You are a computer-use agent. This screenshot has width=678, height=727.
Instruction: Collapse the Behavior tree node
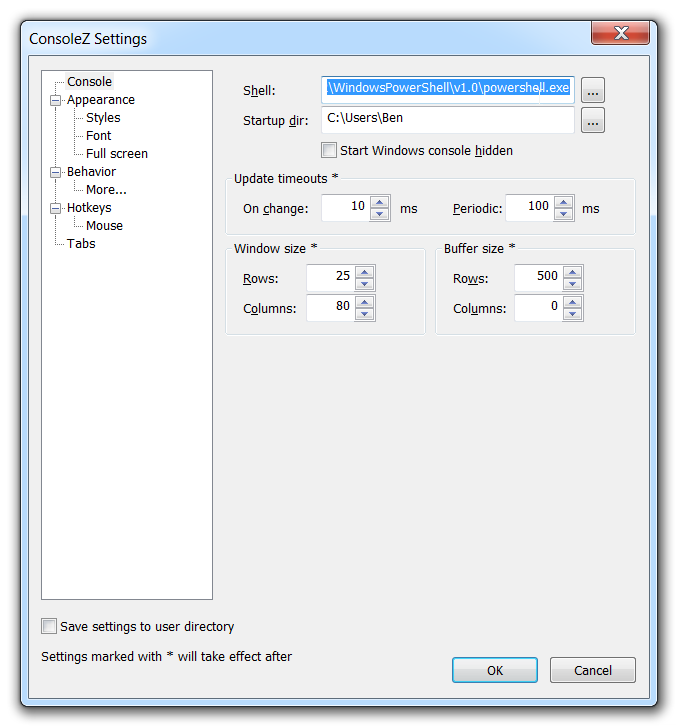point(56,172)
